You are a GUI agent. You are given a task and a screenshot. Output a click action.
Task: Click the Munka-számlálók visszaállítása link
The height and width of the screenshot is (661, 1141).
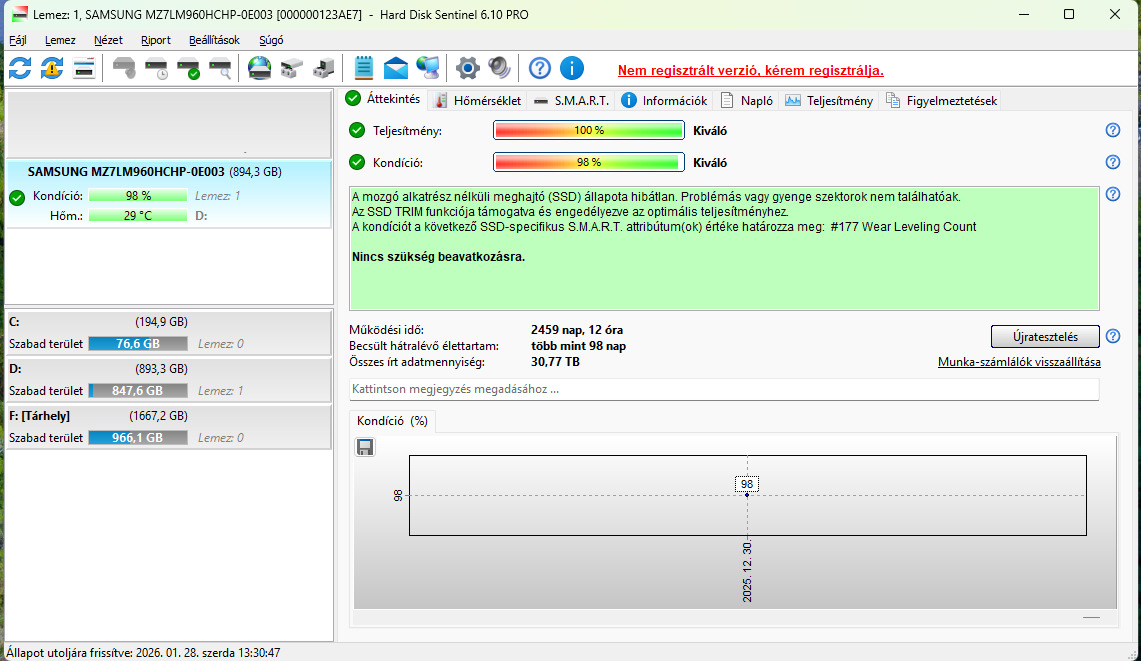pos(1019,362)
